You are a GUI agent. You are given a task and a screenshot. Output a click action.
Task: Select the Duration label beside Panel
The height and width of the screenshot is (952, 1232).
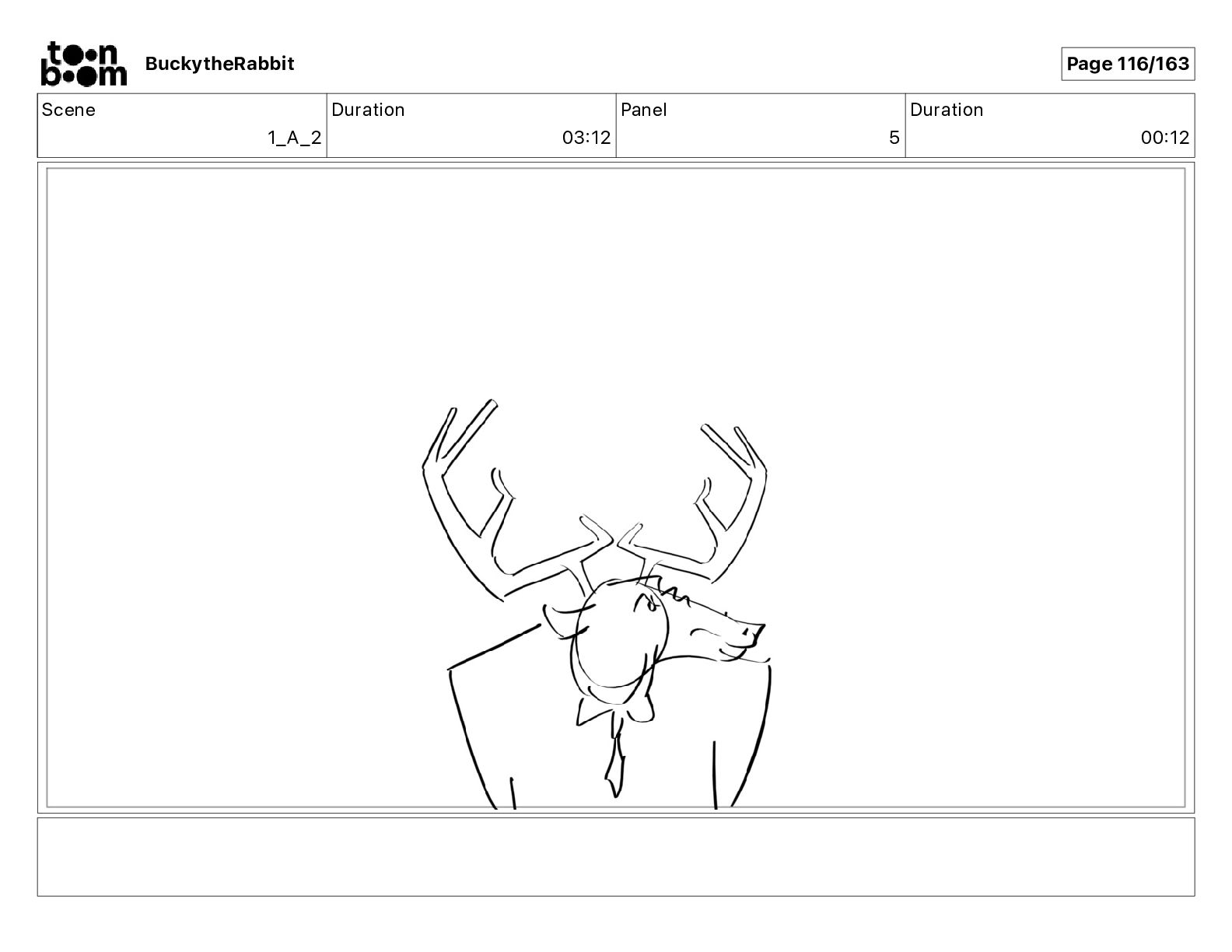pyautogui.click(x=947, y=110)
